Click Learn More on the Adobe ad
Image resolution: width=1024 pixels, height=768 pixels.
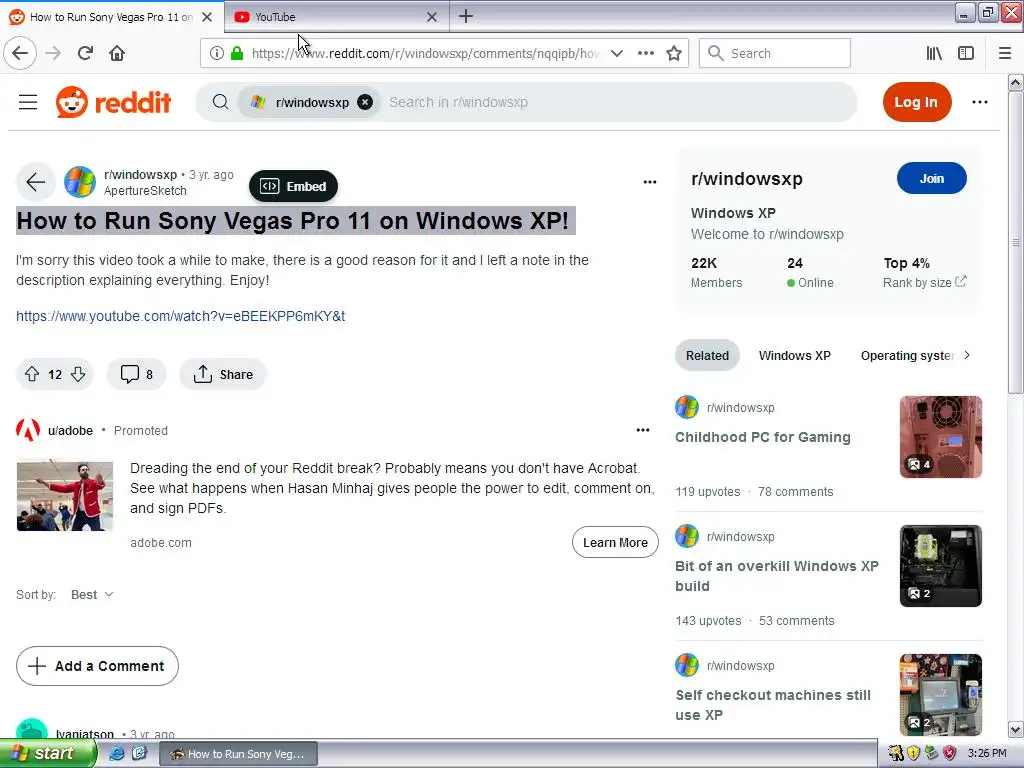point(615,542)
